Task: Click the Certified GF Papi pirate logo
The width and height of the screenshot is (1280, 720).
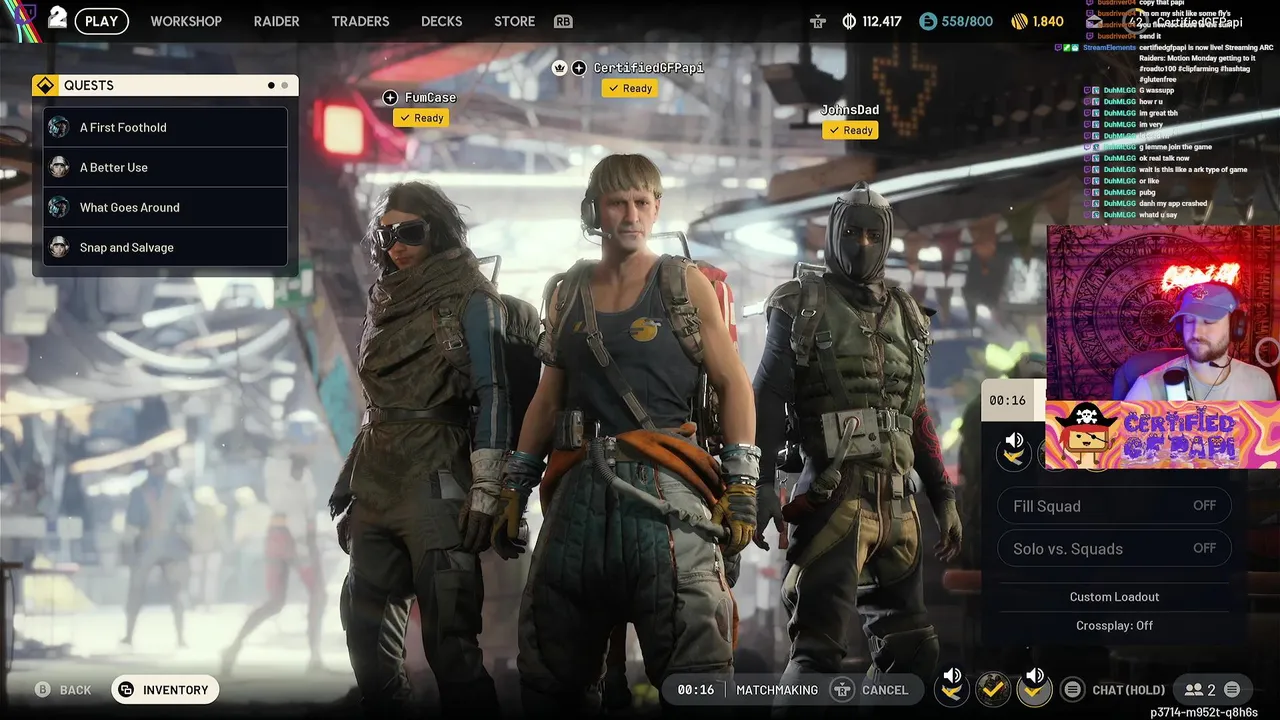Action: point(1162,434)
